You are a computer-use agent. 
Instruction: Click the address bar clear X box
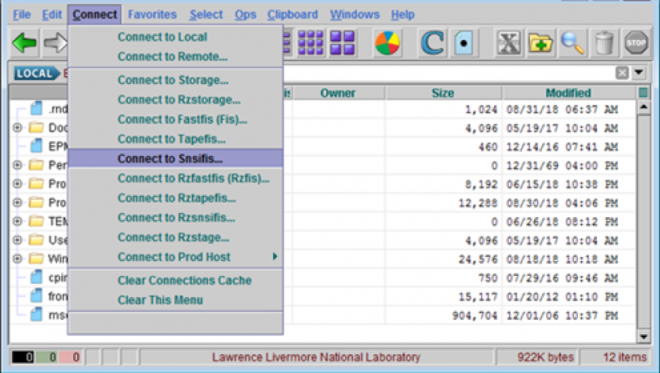pyautogui.click(x=622, y=73)
